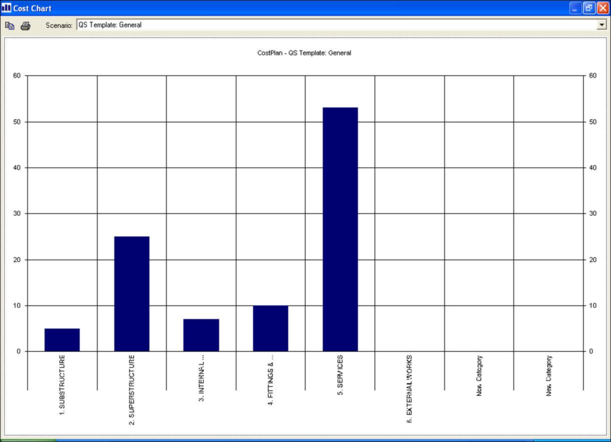Image resolution: width=611 pixels, height=442 pixels.
Task: Restore down the Cost Chart window
Action: pyautogui.click(x=589, y=7)
